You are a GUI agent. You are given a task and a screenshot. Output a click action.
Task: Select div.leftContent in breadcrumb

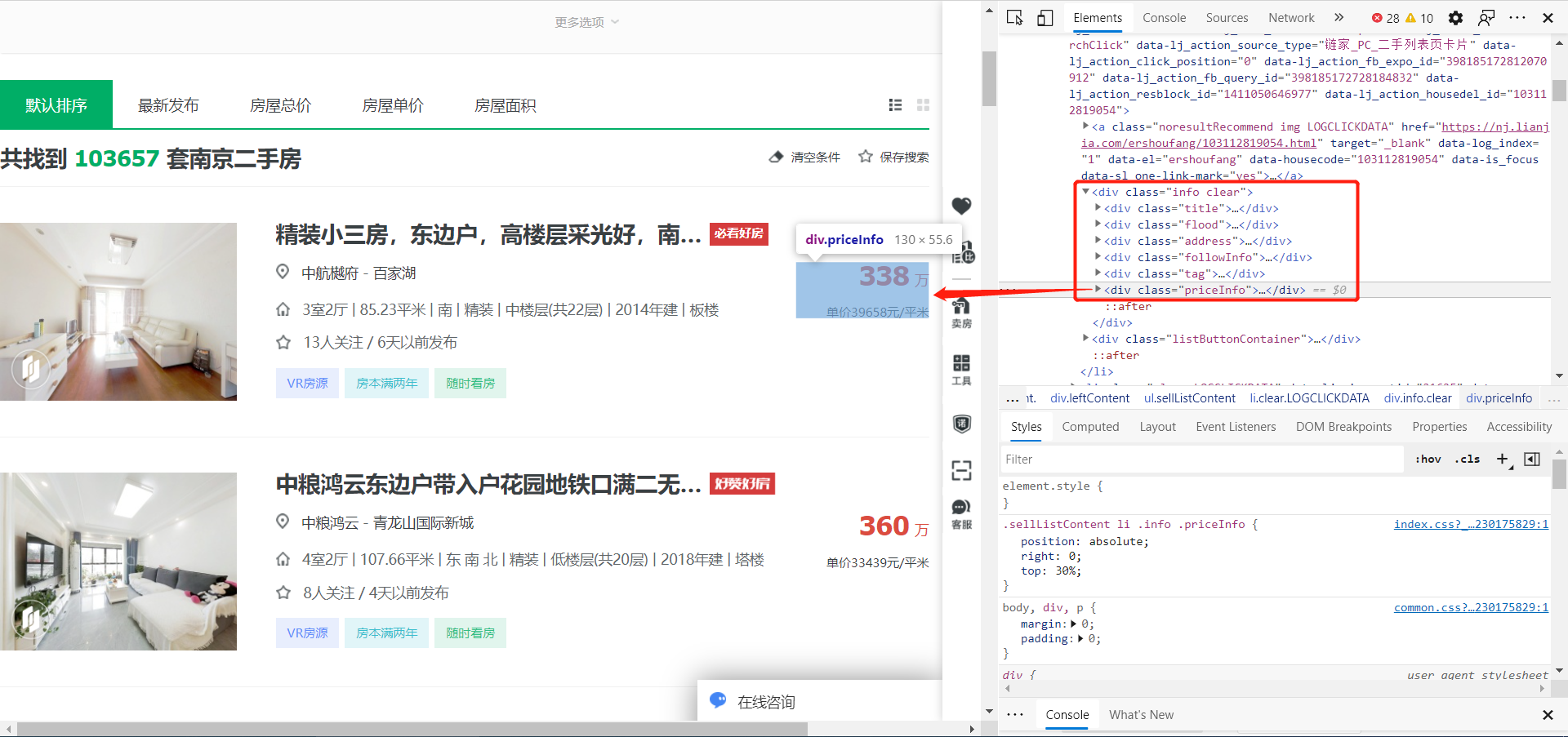(x=1089, y=398)
